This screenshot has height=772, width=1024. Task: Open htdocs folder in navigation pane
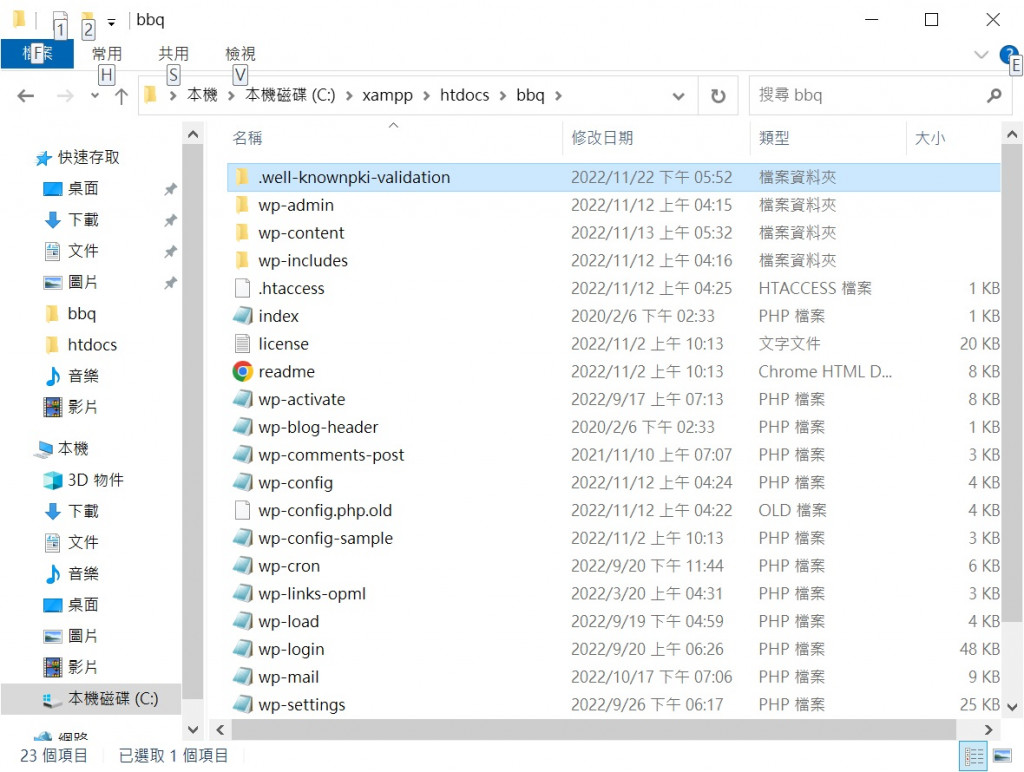point(92,345)
